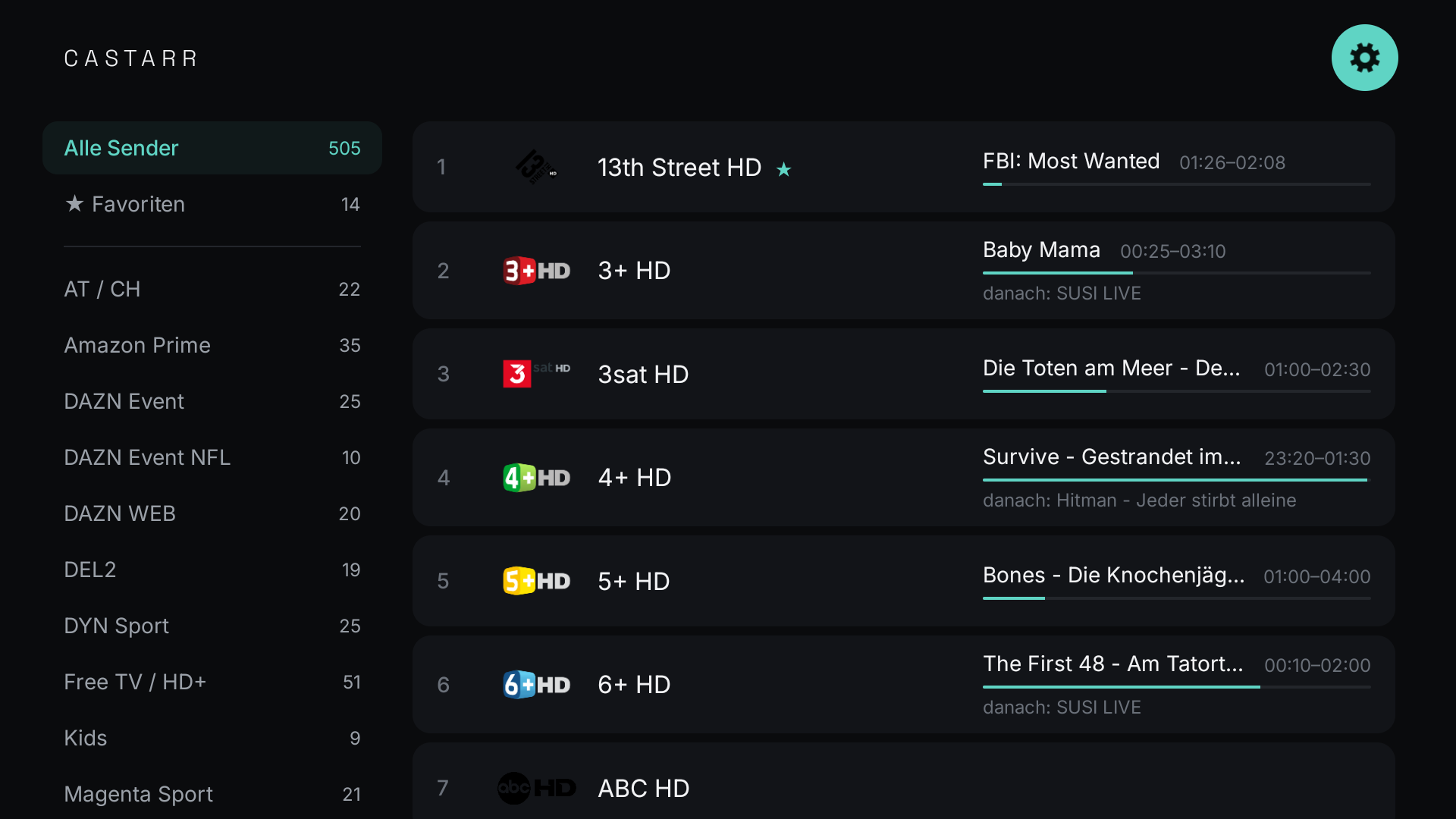This screenshot has height=819, width=1456.
Task: Click the 5+ HD channel logo
Action: pos(536,581)
